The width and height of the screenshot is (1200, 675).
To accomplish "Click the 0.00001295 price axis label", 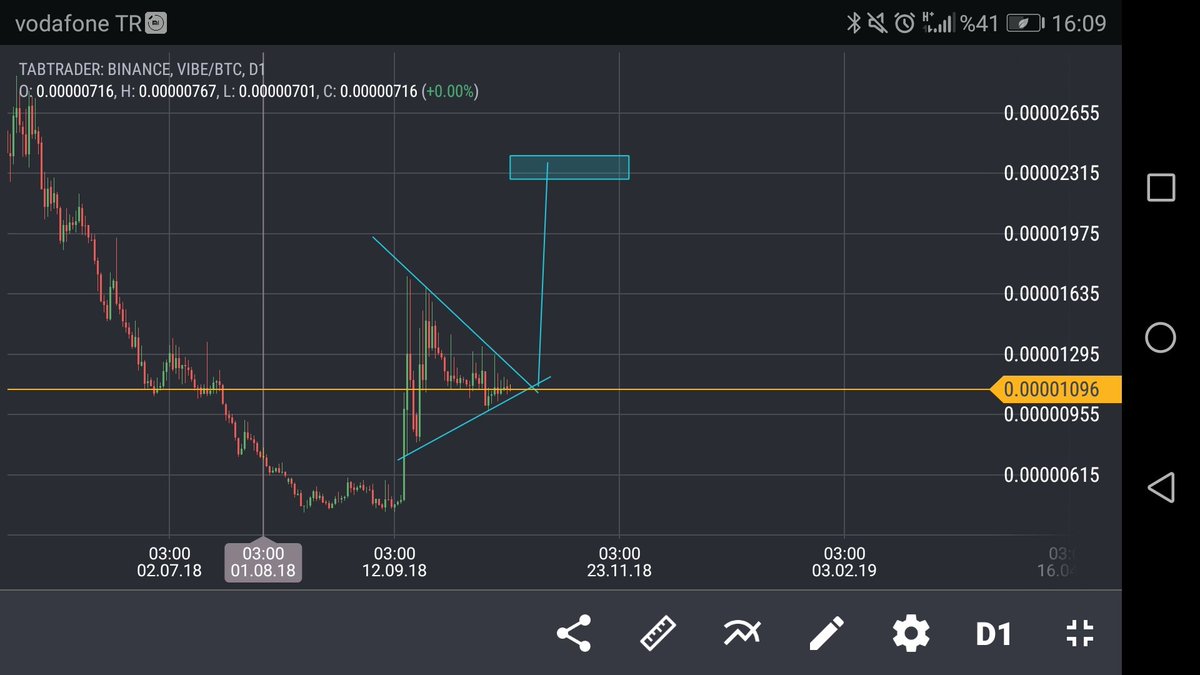I will pos(1051,355).
